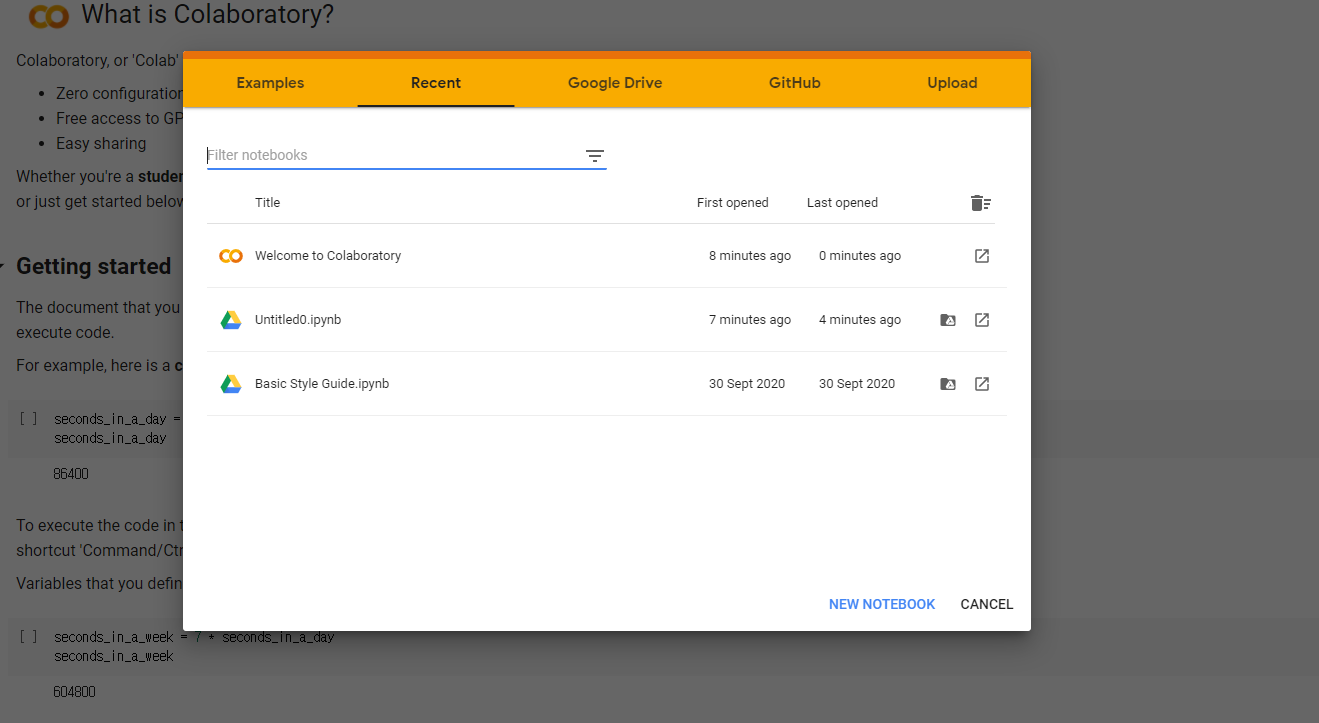Click the 'What is Colaboratory?' heading in the background page
Screen dimensions: 1319x723
207,15
